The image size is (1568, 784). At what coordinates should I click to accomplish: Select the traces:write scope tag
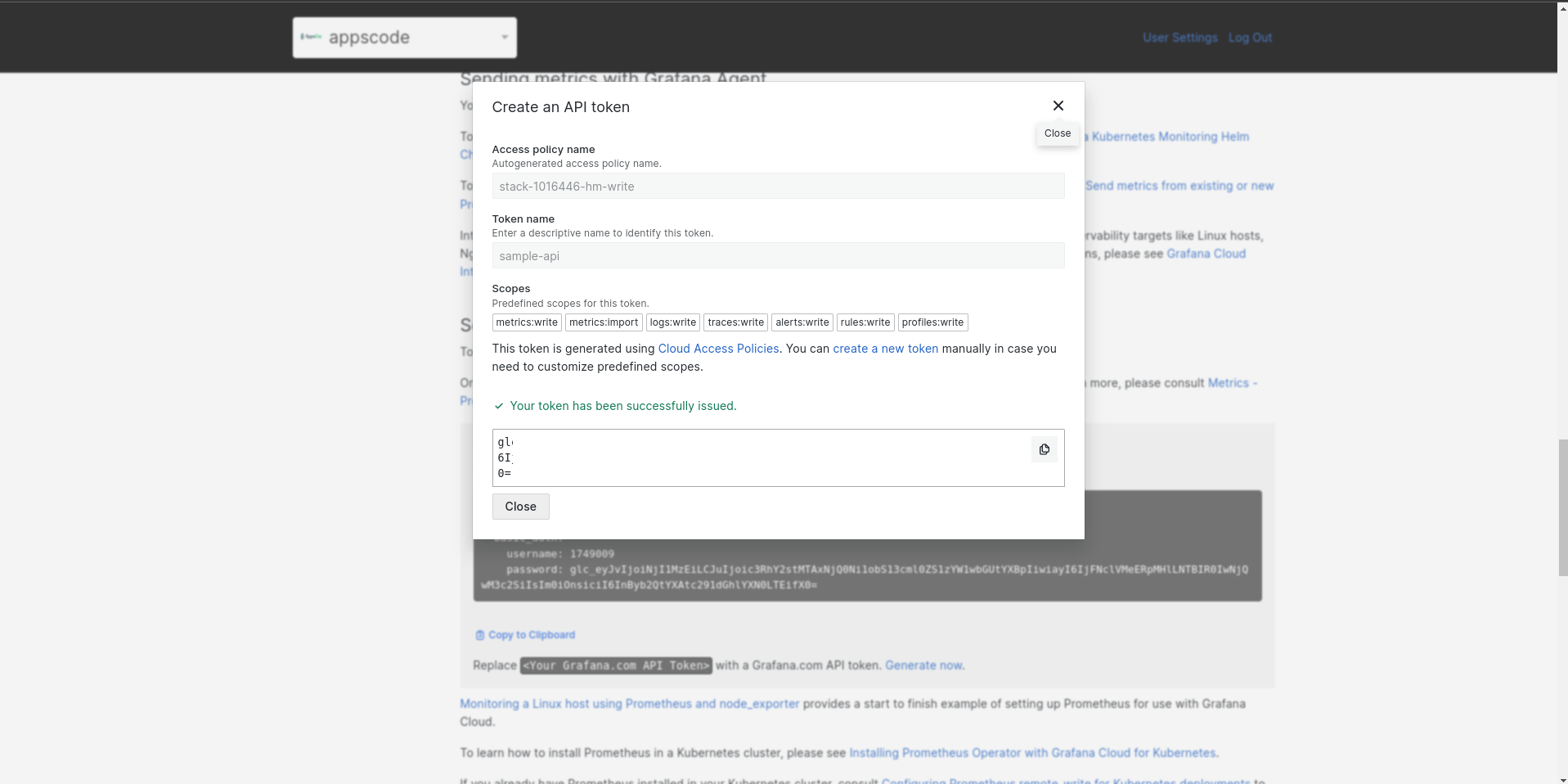(x=735, y=322)
